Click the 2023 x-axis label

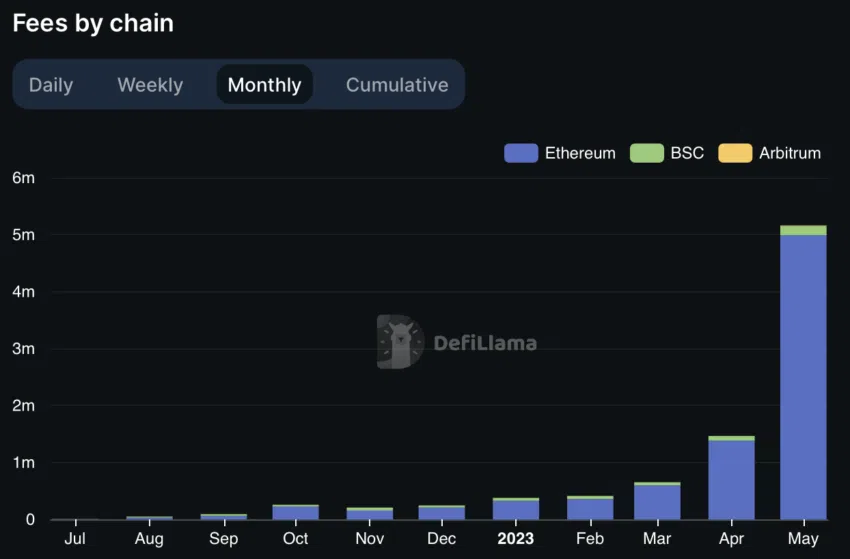point(516,538)
